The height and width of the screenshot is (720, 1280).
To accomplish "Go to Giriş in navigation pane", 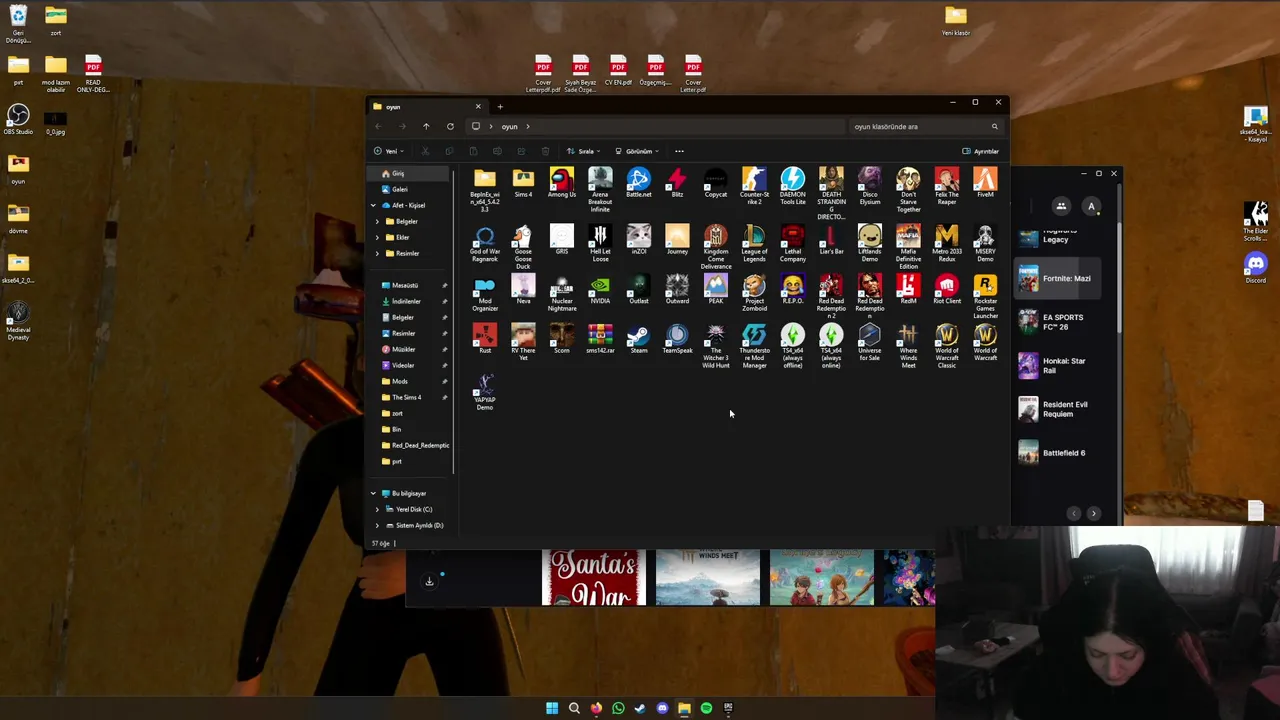I will tap(408, 173).
